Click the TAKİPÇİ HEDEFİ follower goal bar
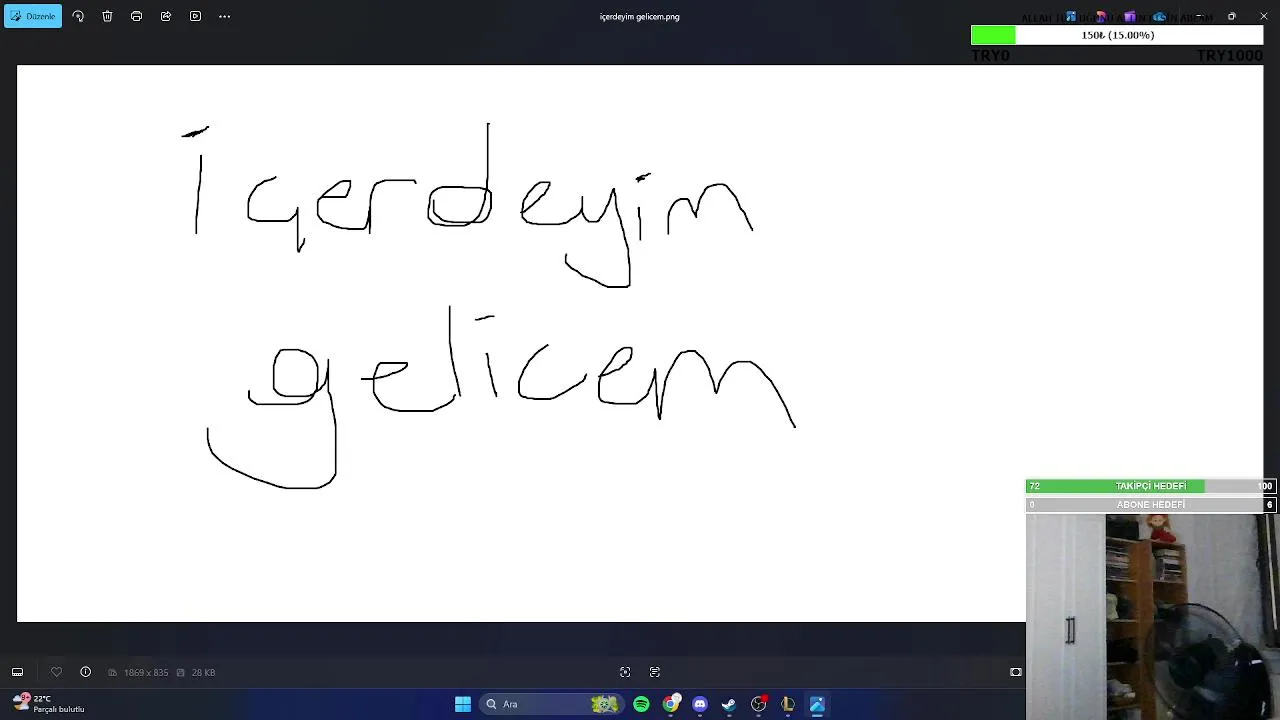Viewport: 1280px width, 720px height. click(1150, 486)
